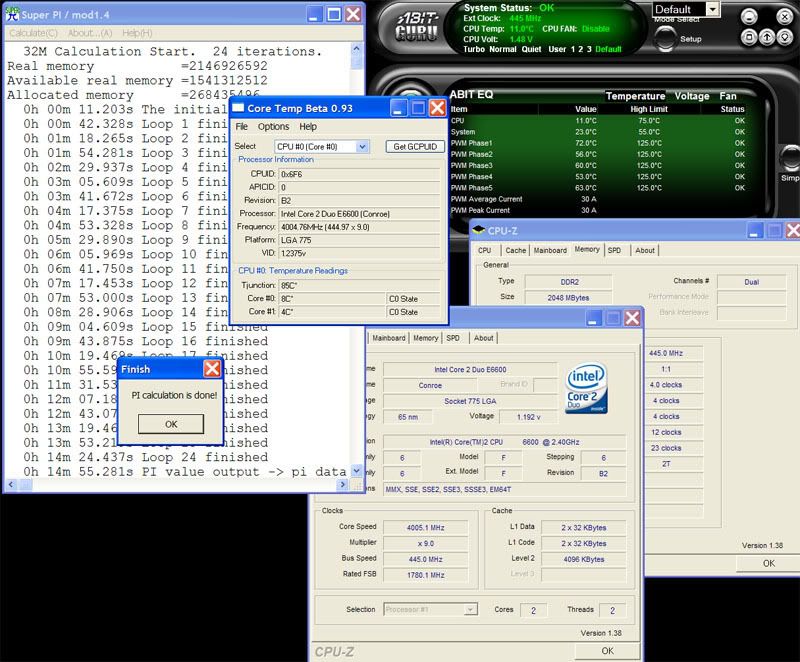Click the CPU-Z memory Type value DDR2

(568, 282)
